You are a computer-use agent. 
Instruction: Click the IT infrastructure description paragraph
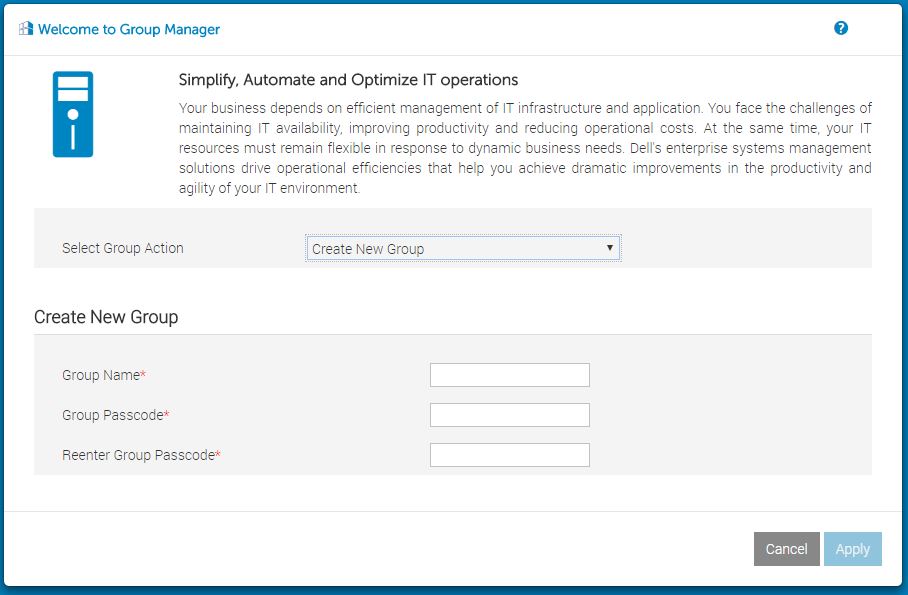(x=525, y=148)
